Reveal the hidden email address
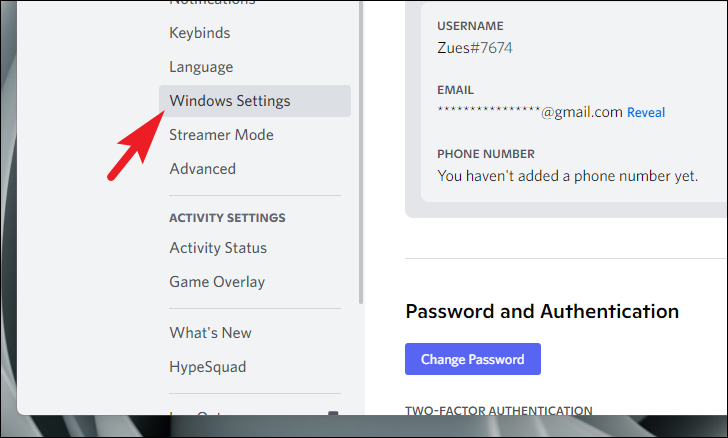 tap(646, 112)
